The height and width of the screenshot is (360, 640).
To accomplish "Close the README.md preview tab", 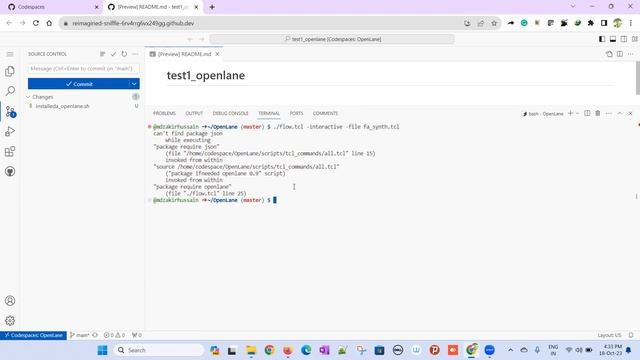I will [217, 54].
